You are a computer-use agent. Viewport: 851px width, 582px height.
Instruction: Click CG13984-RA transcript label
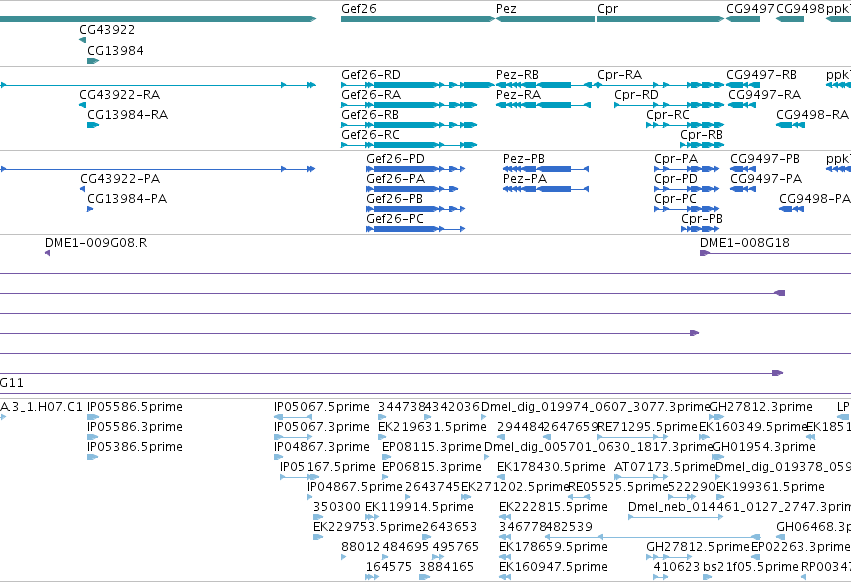[128, 115]
